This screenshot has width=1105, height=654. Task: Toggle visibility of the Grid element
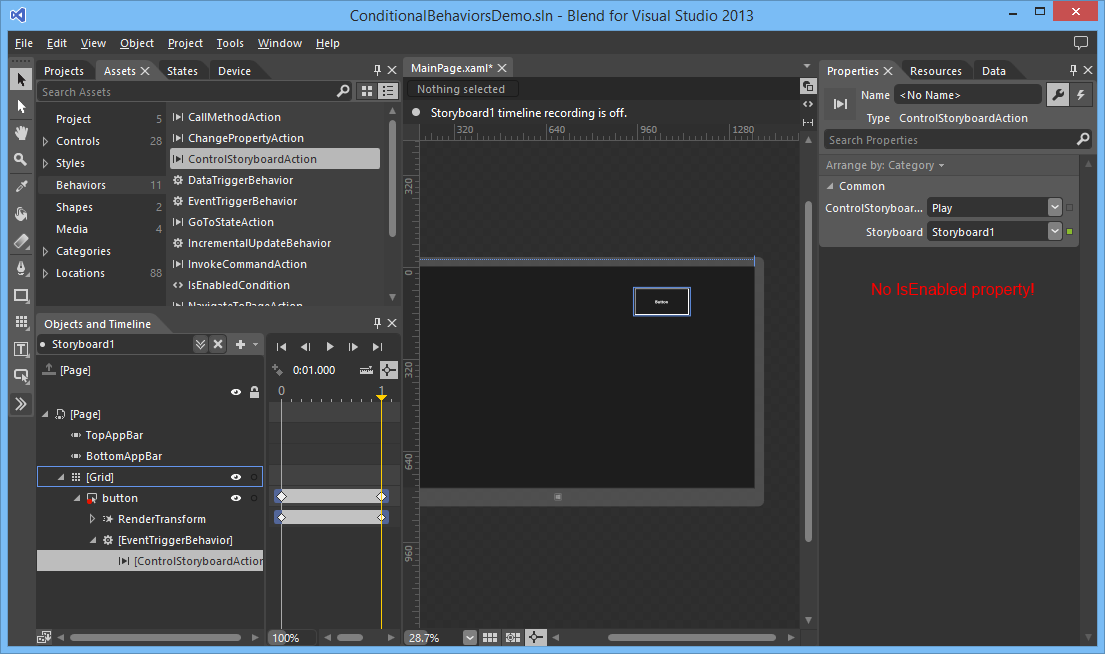pos(236,477)
